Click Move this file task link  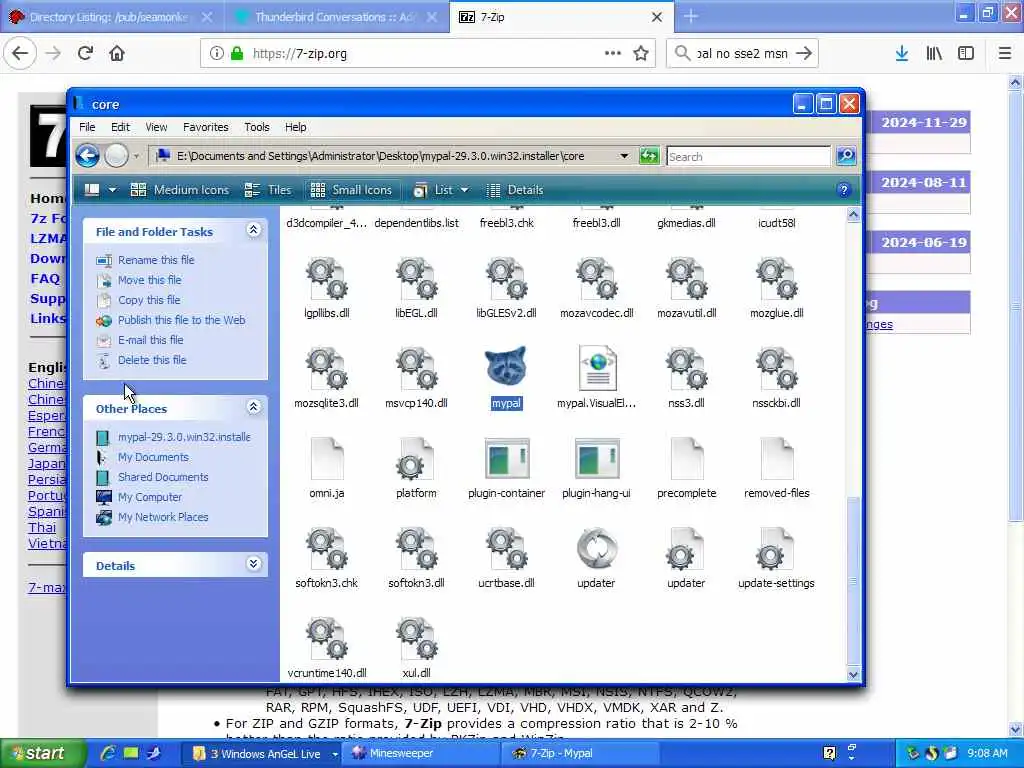tap(150, 280)
